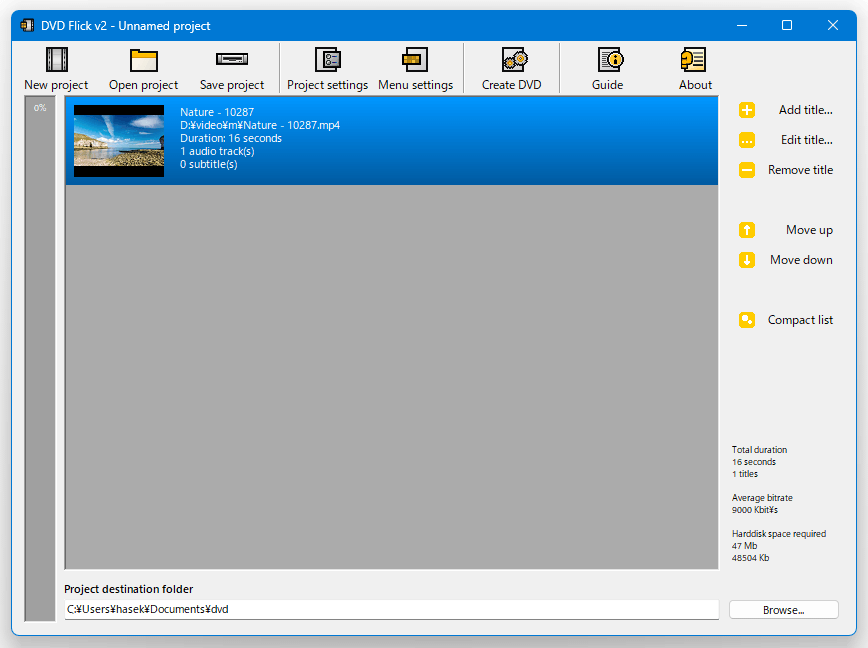Open the Open project folder icon
The image size is (868, 648).
pyautogui.click(x=143, y=60)
